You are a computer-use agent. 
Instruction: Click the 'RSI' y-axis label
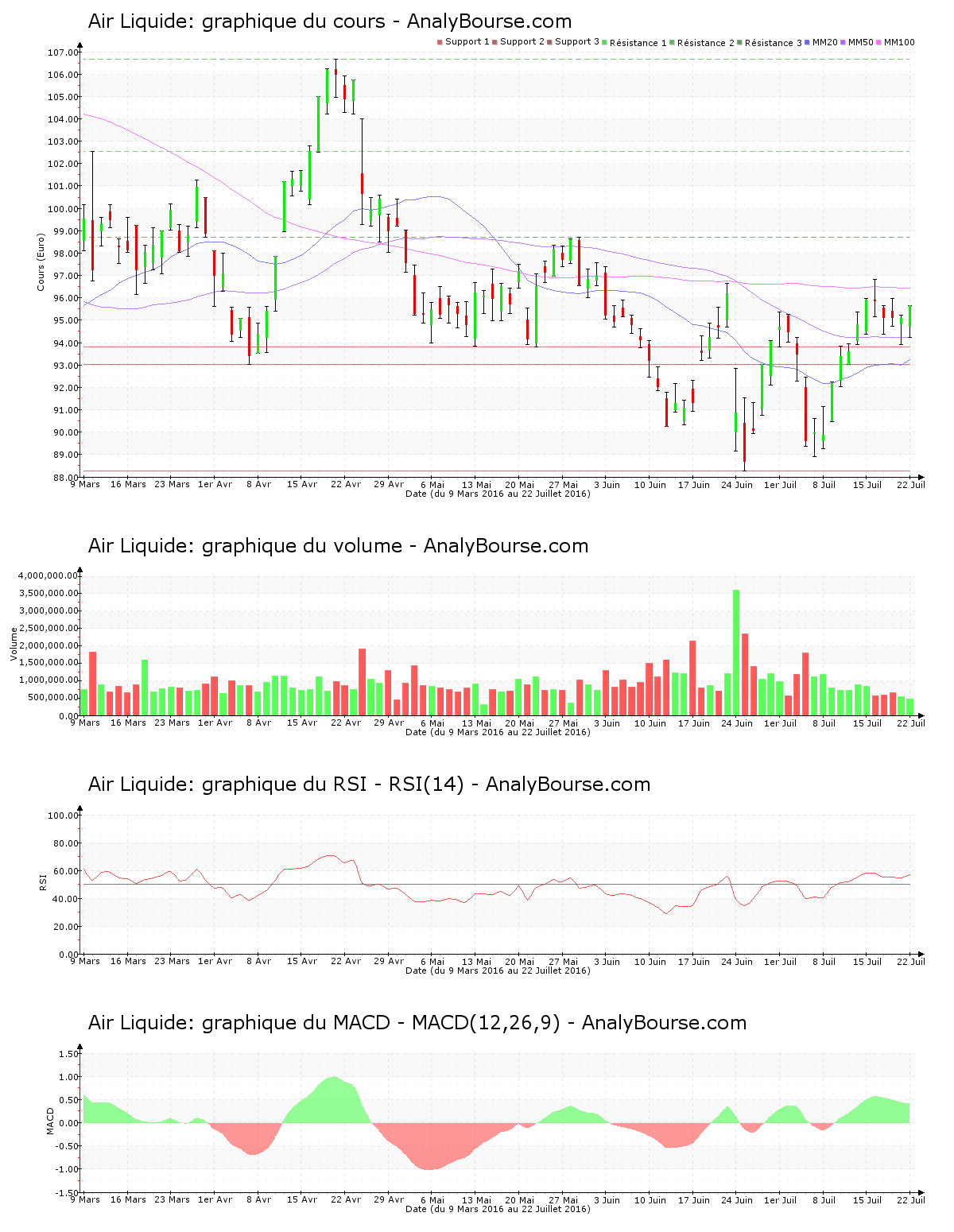42,881
